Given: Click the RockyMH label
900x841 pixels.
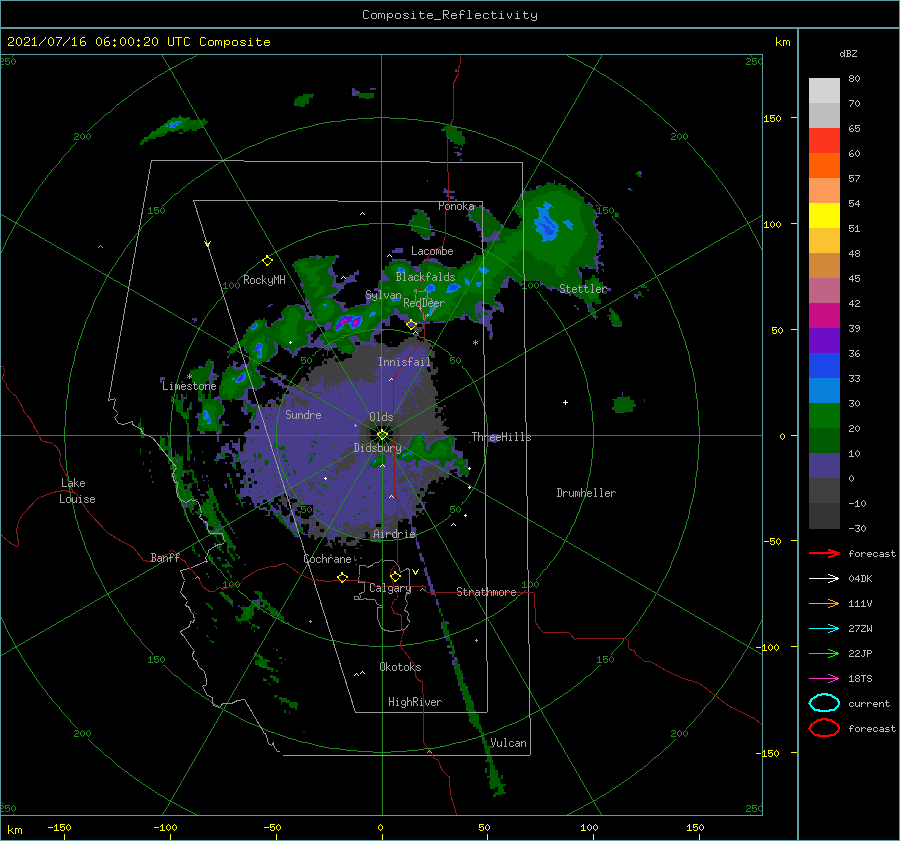Looking at the screenshot, I should point(264,280).
